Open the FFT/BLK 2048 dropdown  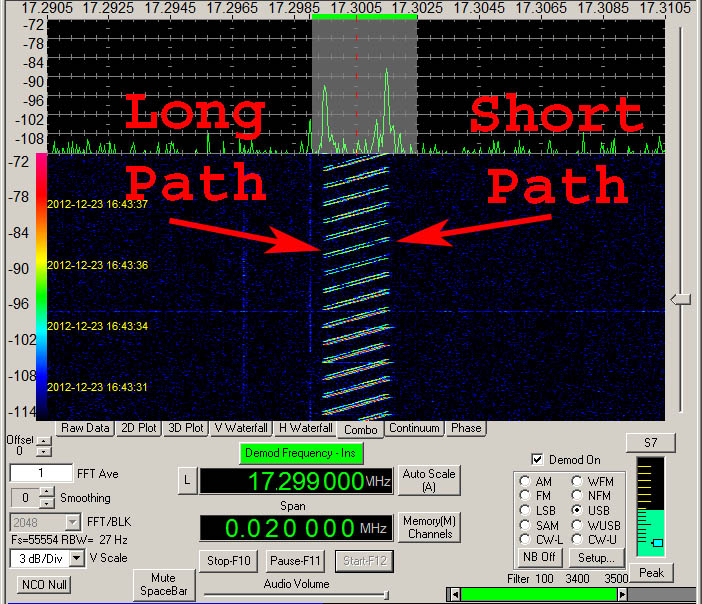[x=72, y=522]
